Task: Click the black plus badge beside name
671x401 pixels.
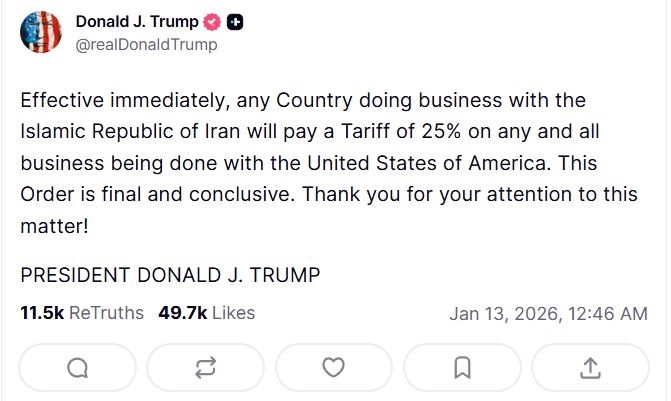Action: pyautogui.click(x=234, y=22)
